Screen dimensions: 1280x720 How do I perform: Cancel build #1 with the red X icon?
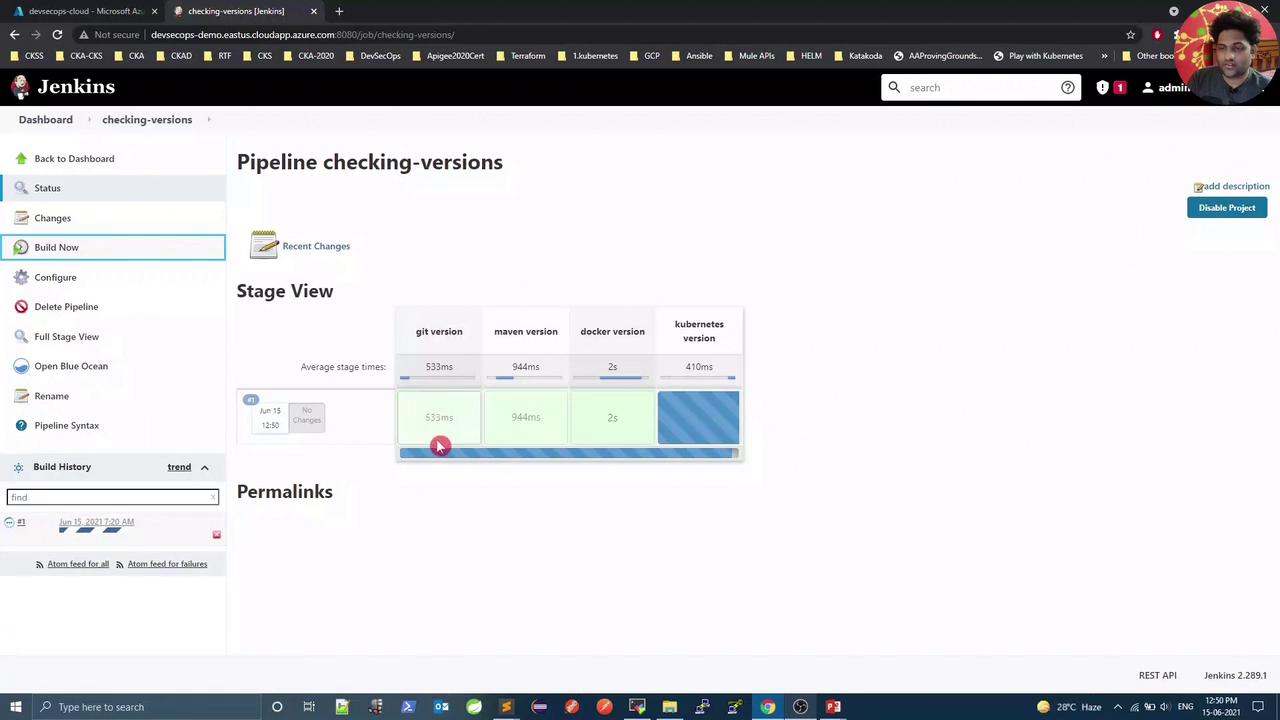[216, 535]
